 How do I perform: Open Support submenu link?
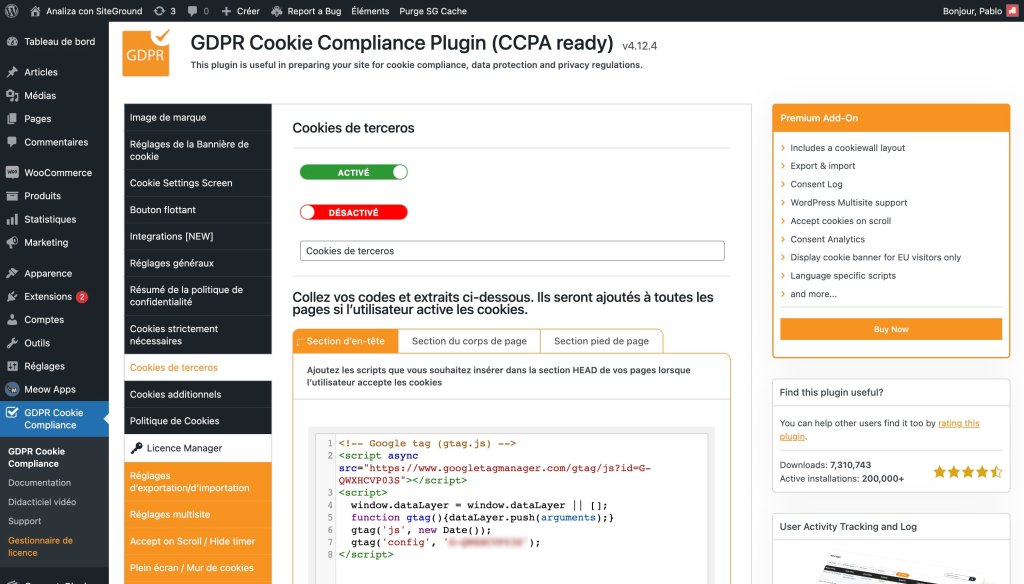coord(24,521)
